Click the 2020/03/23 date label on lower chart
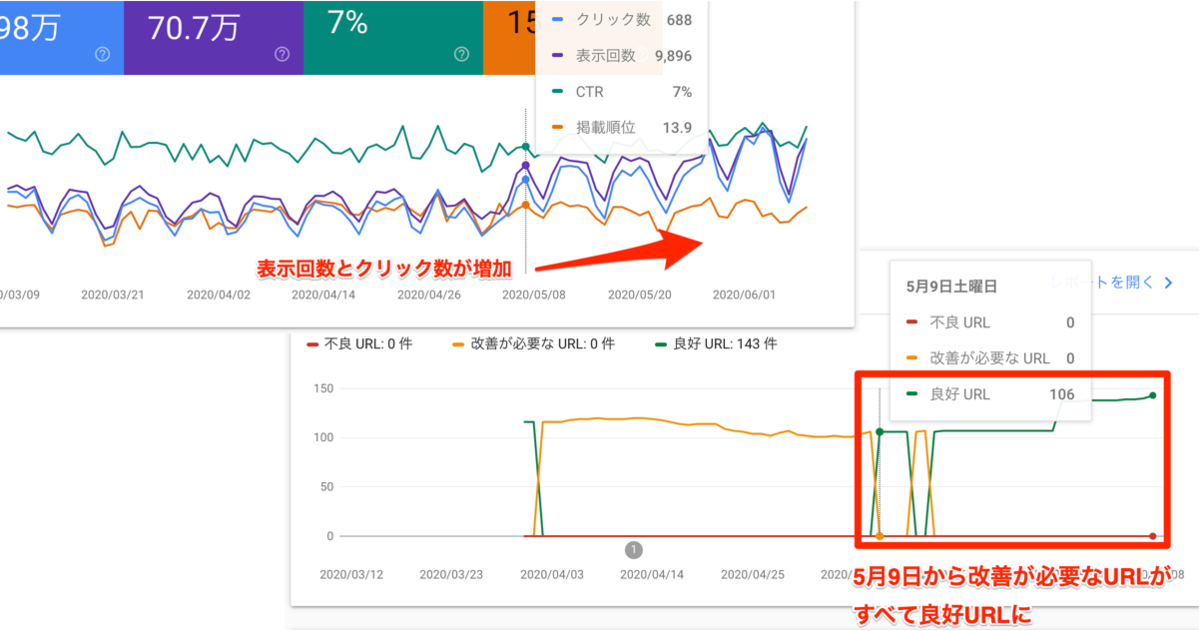Image resolution: width=1200 pixels, height=631 pixels. coord(452,575)
